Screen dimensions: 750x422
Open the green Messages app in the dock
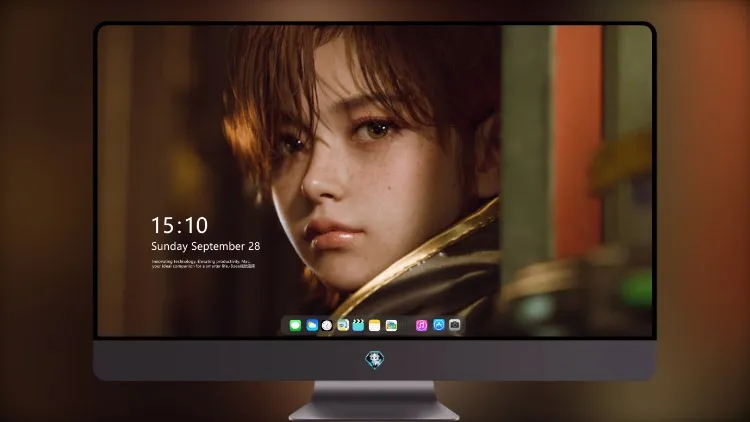pos(295,325)
